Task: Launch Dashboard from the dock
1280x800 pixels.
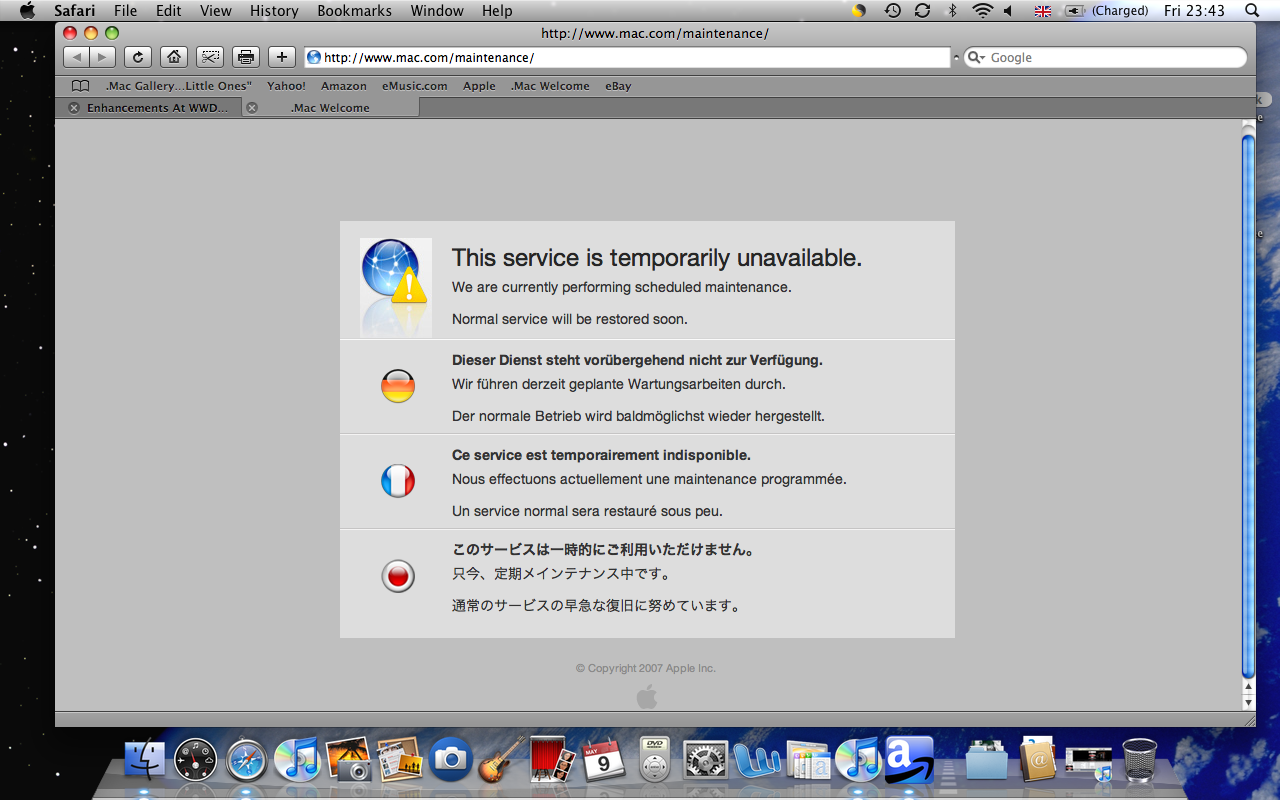Action: point(195,761)
